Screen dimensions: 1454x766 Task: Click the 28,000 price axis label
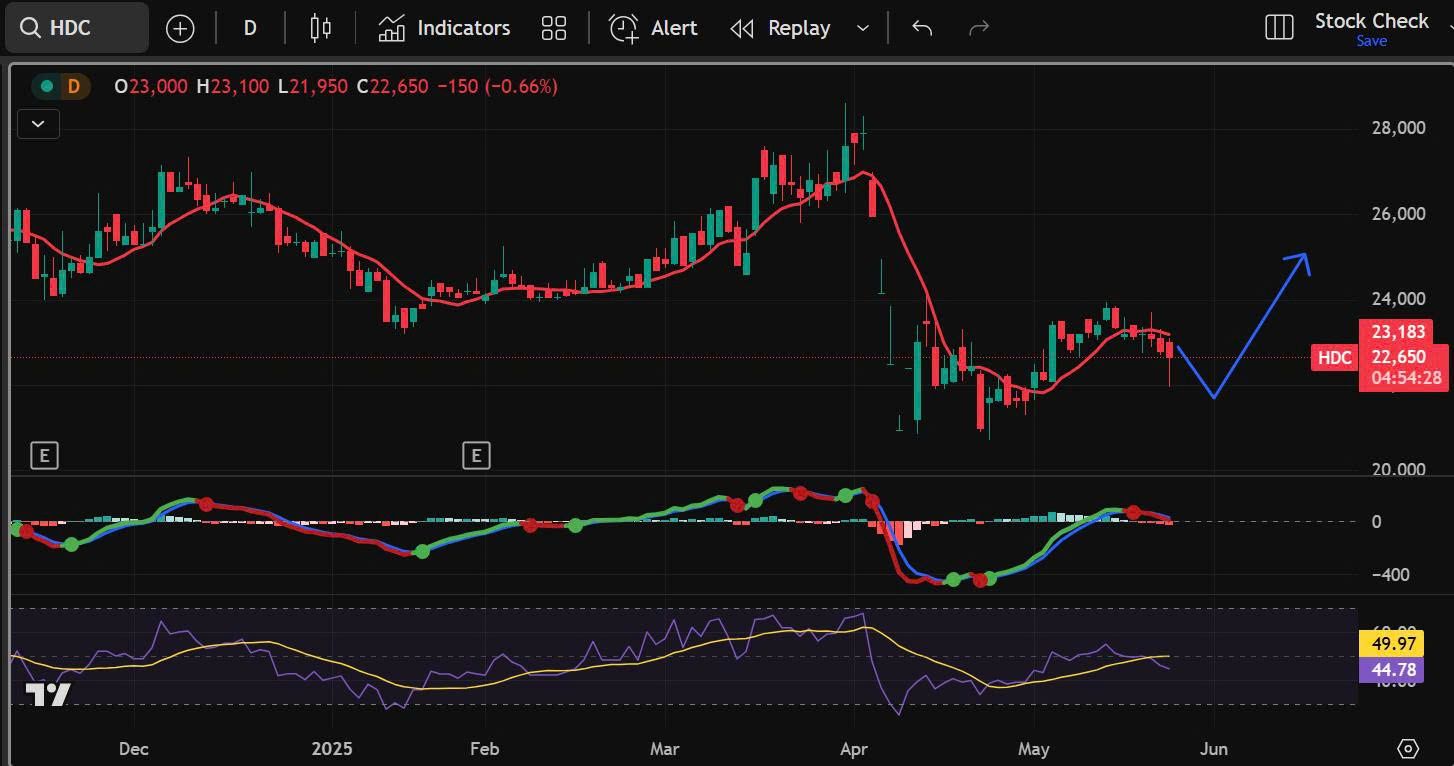(1397, 128)
